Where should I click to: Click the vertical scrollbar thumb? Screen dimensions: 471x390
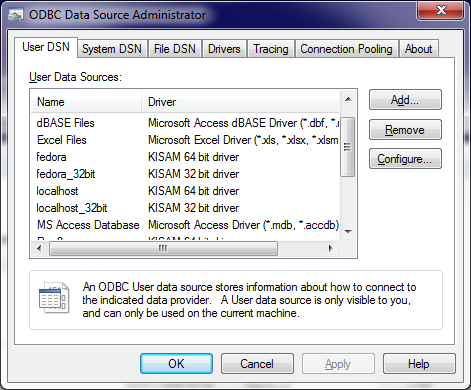click(x=348, y=147)
